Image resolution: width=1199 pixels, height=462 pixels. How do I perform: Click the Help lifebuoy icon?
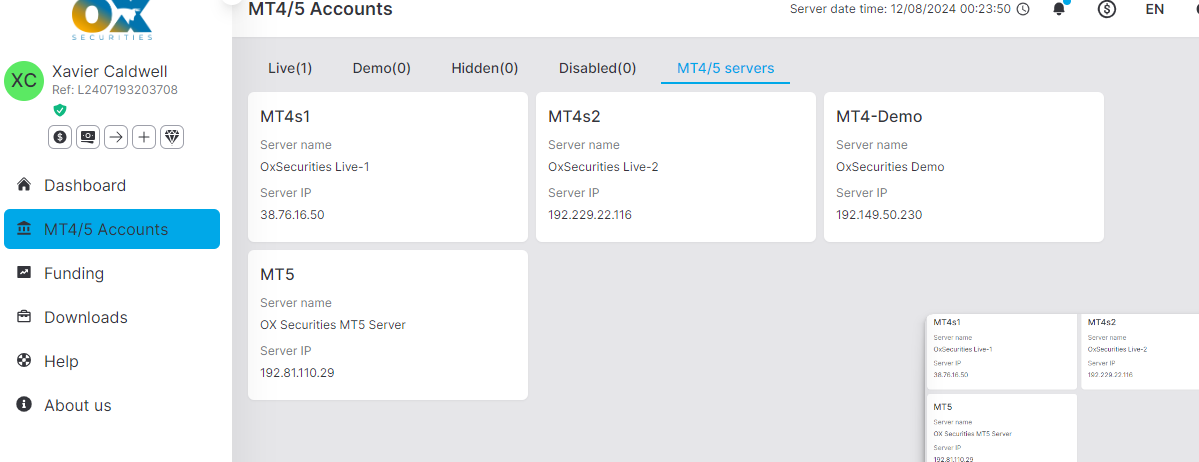24,360
